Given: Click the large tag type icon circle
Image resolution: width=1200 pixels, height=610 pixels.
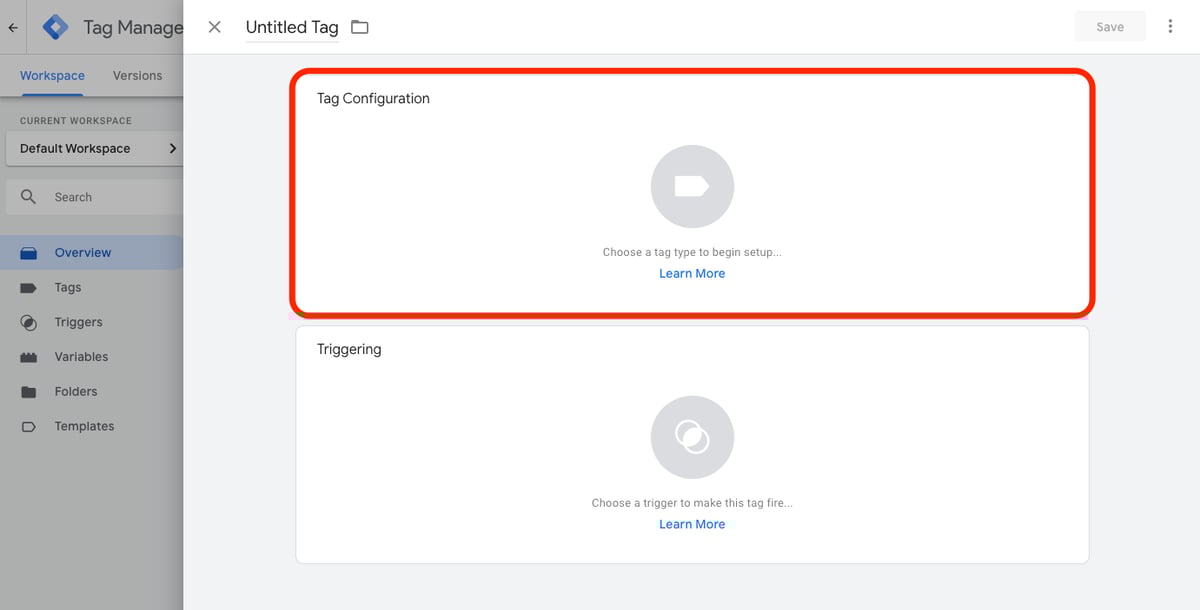Looking at the screenshot, I should pyautogui.click(x=692, y=187).
